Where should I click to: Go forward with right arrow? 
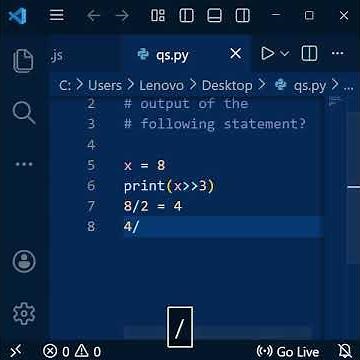pos(122,16)
